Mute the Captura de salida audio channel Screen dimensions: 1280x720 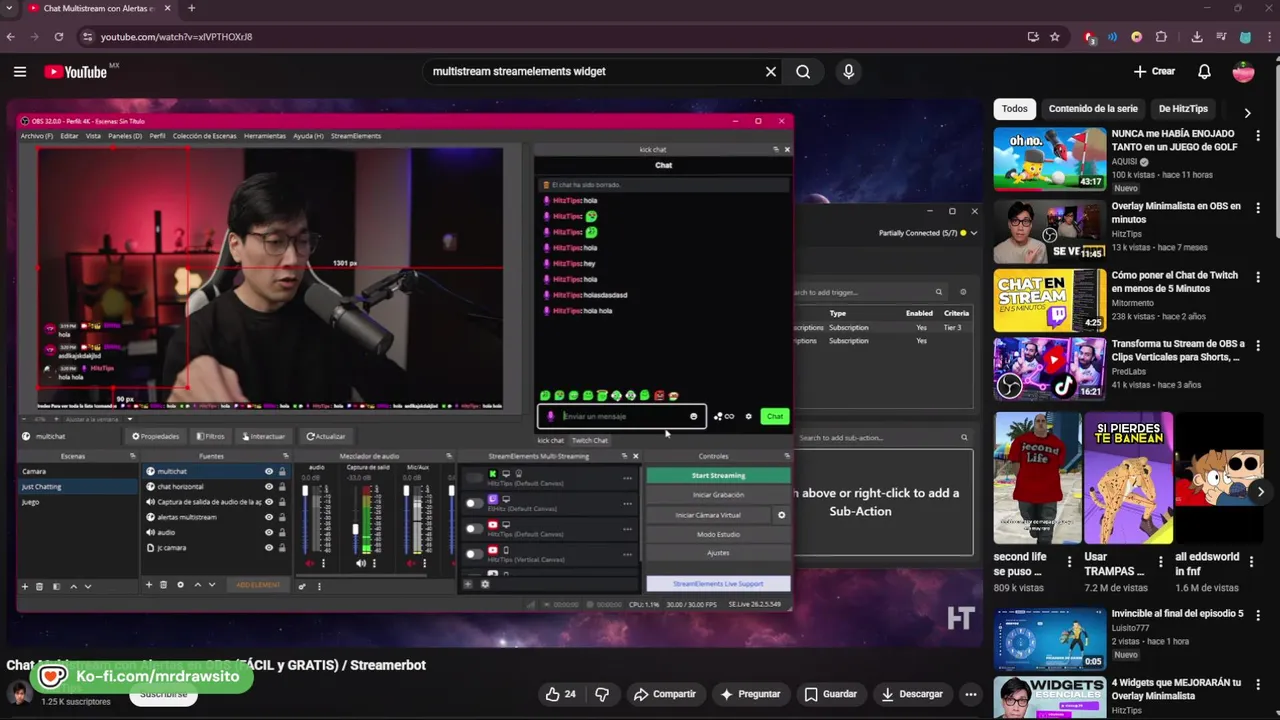[x=361, y=563]
